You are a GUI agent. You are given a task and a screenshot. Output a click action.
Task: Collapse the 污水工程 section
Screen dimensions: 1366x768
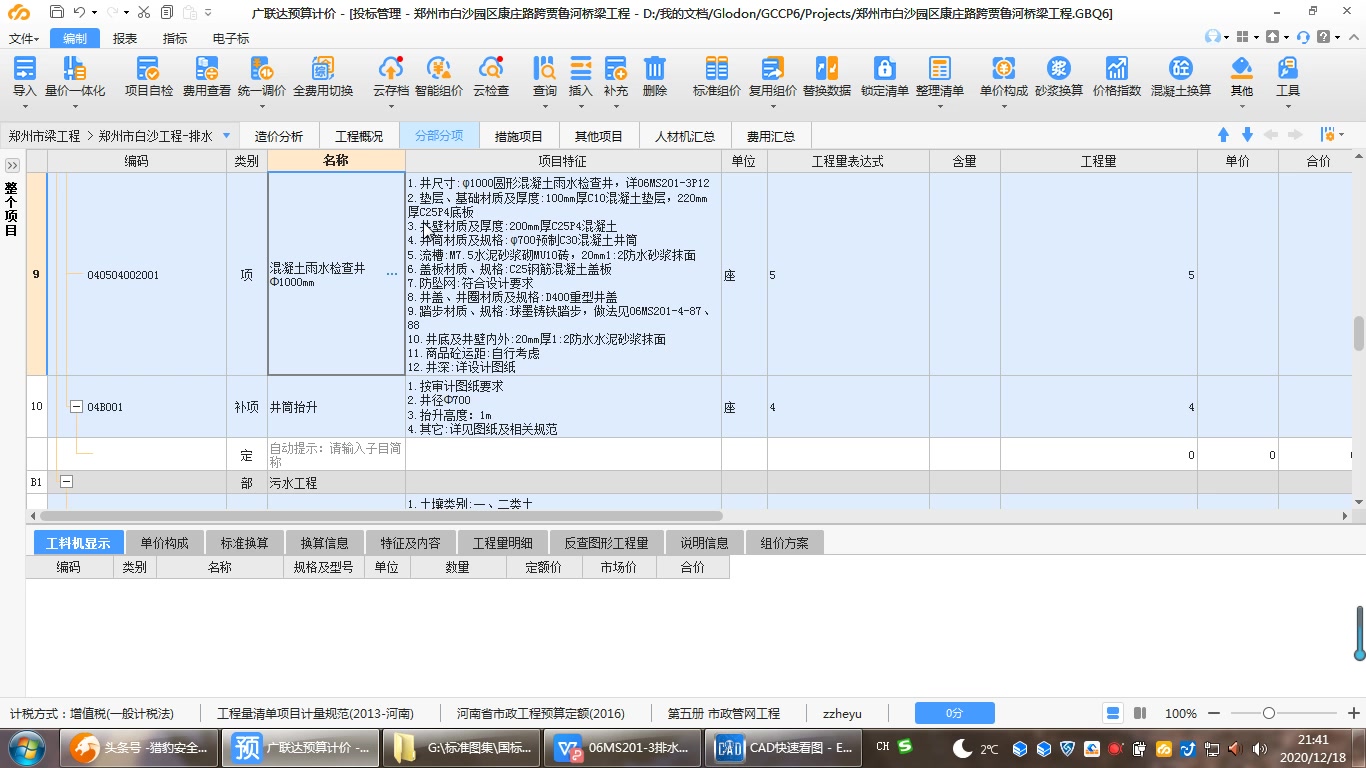click(x=67, y=482)
